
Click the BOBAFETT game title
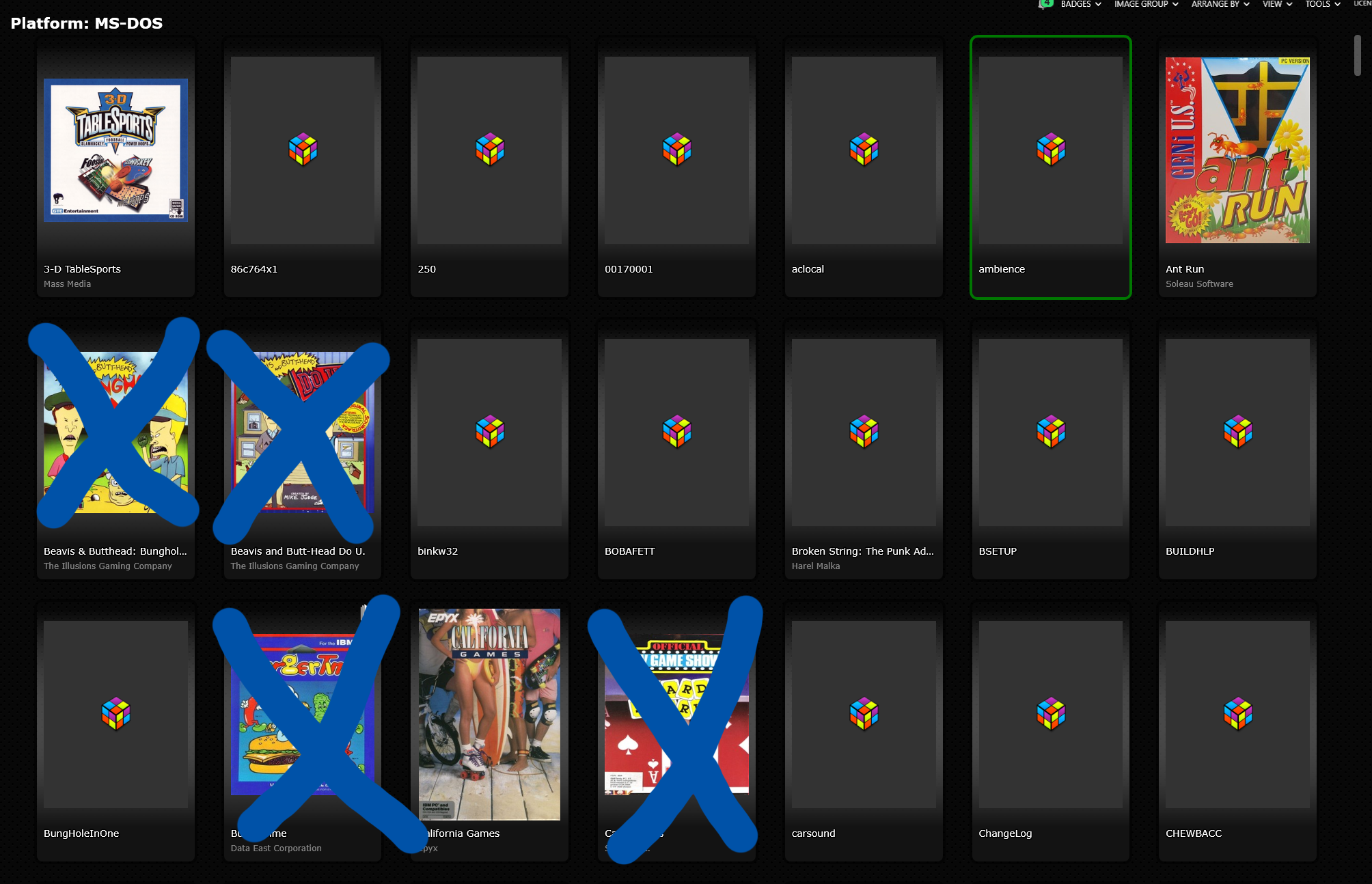(629, 551)
